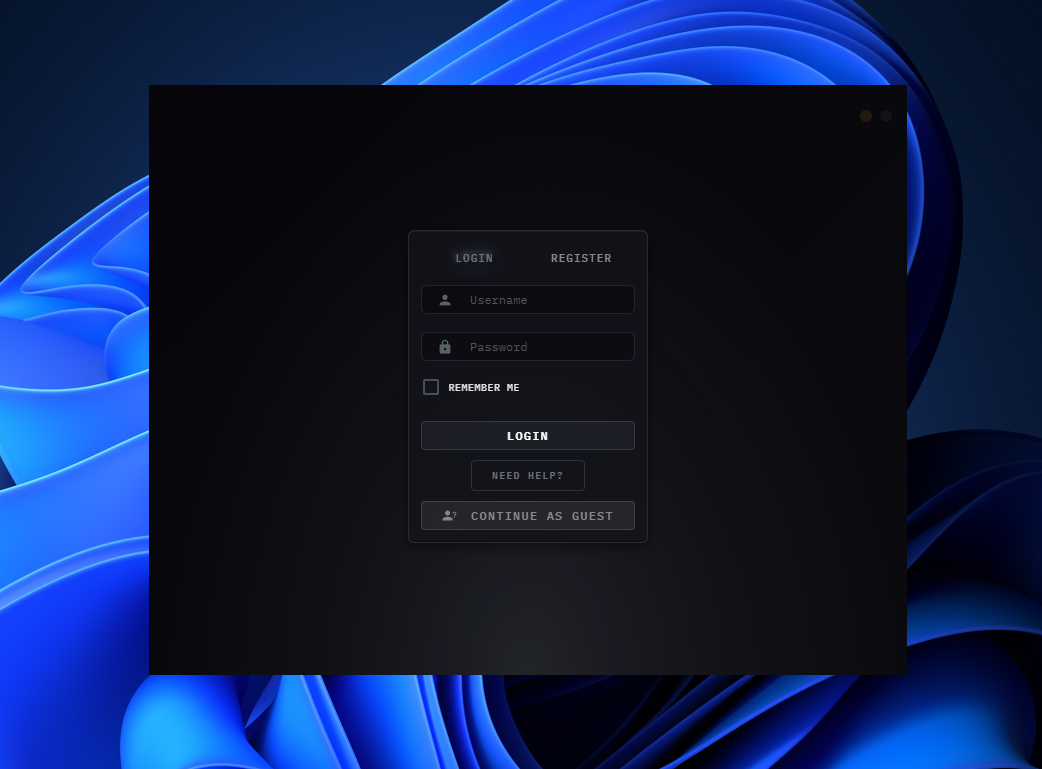Open the REGISTER tab

[581, 258]
